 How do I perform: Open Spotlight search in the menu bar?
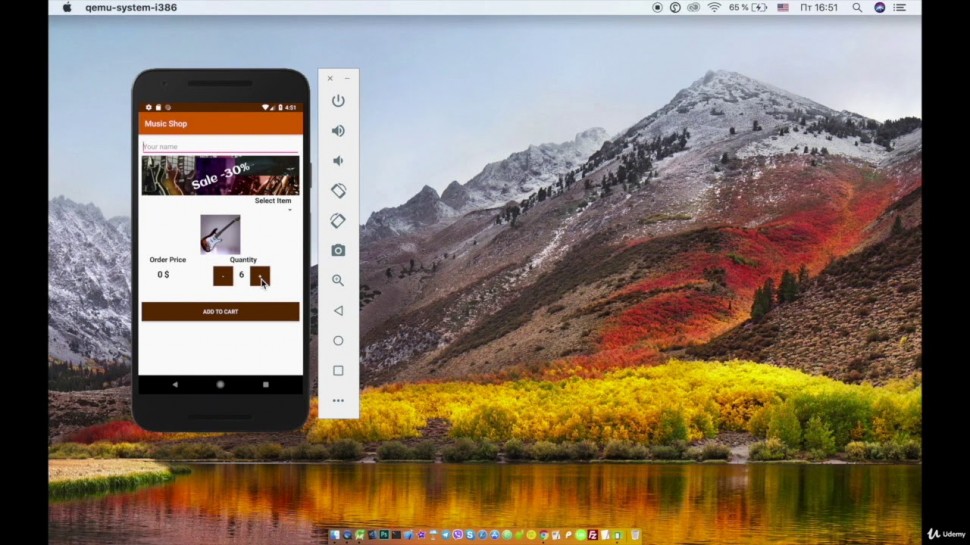tap(857, 7)
